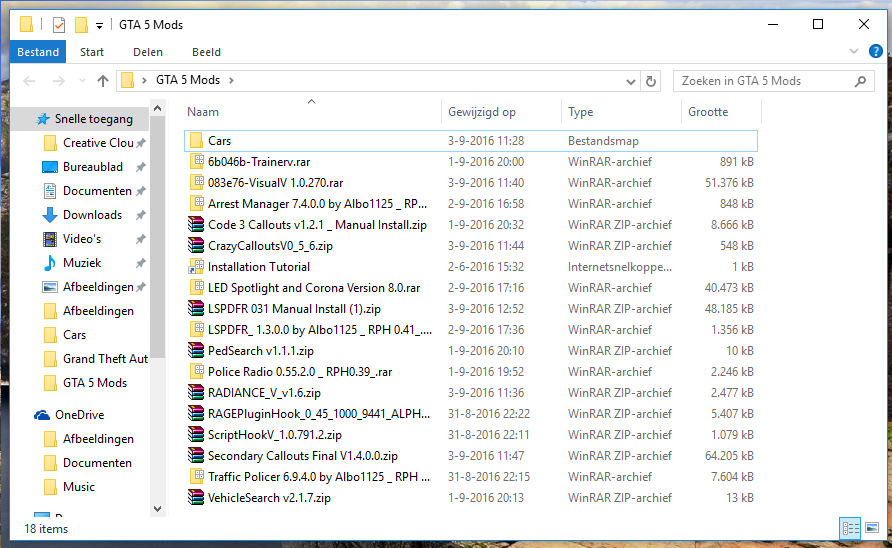Image resolution: width=892 pixels, height=548 pixels.
Task: Select Arrest Manager 7.4.0.0 archive icon
Action: 196,204
